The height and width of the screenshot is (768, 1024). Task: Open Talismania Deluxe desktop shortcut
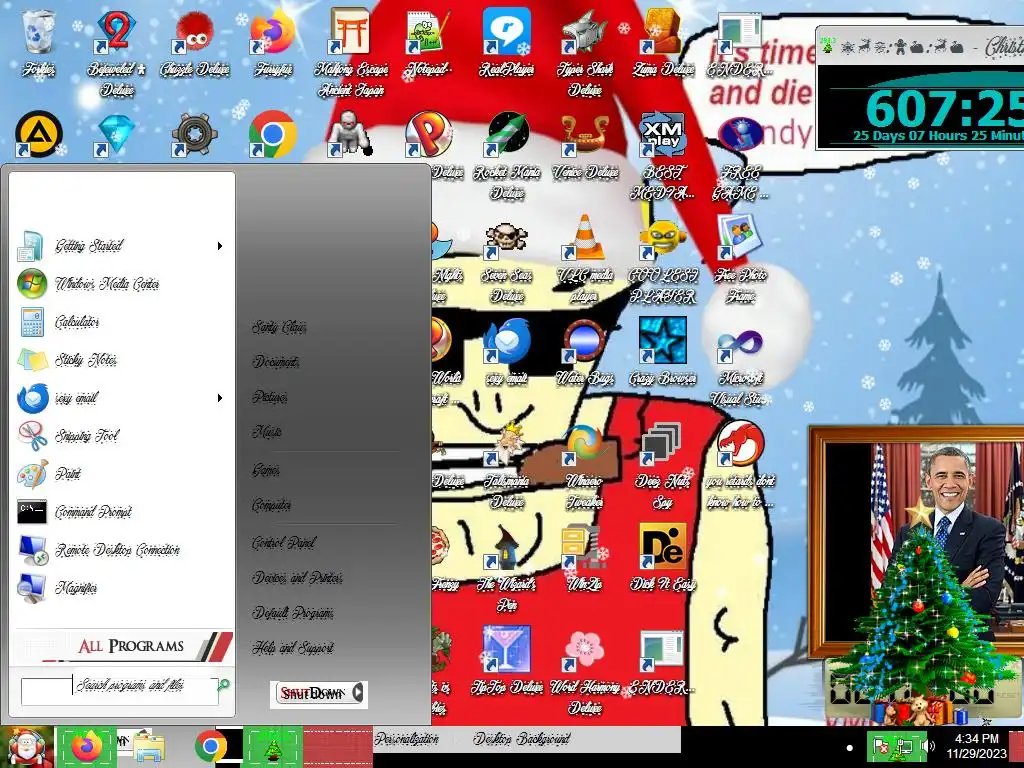pyautogui.click(x=507, y=466)
